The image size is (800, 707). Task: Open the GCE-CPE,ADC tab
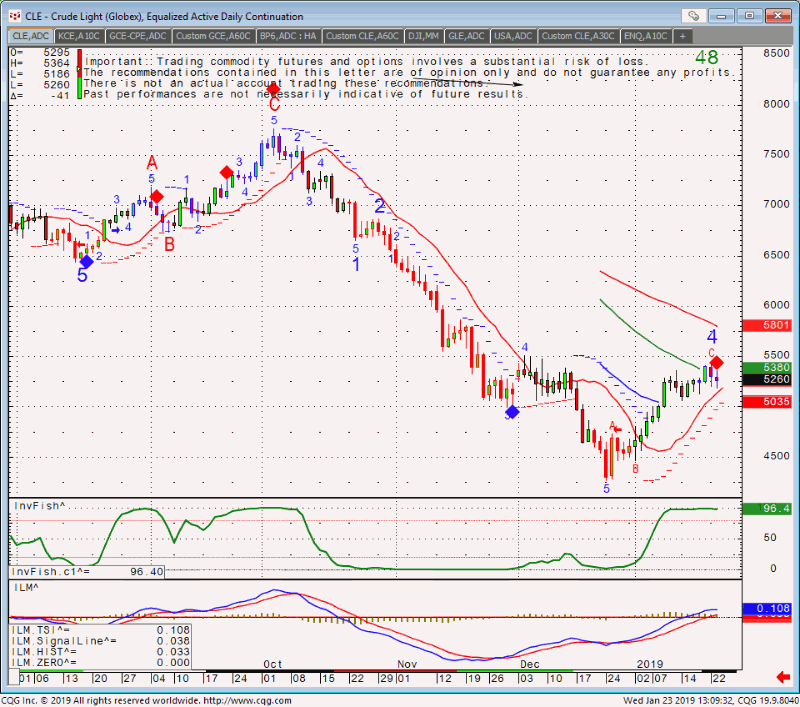tap(129, 36)
